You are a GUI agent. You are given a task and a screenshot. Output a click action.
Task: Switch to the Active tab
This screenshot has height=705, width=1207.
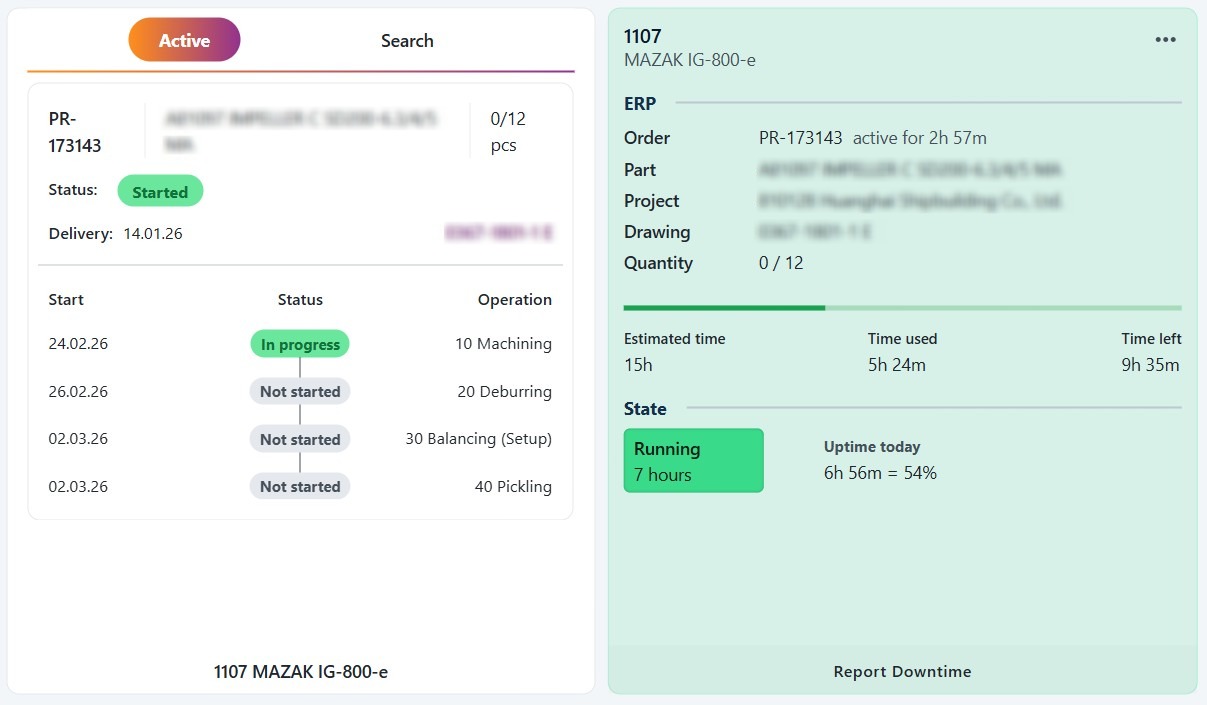click(185, 41)
